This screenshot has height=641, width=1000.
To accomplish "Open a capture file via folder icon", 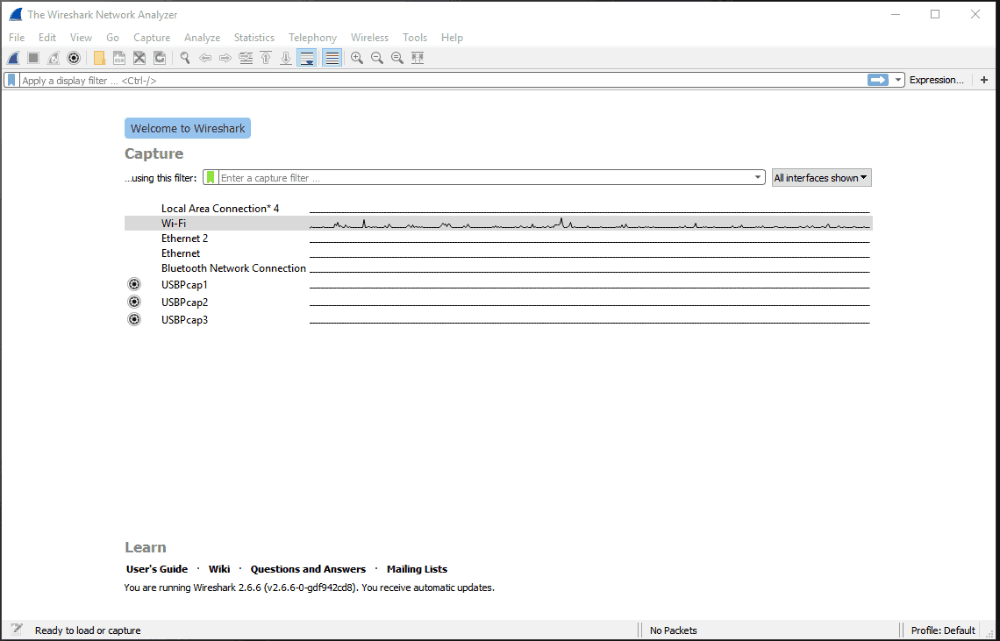I will click(99, 58).
